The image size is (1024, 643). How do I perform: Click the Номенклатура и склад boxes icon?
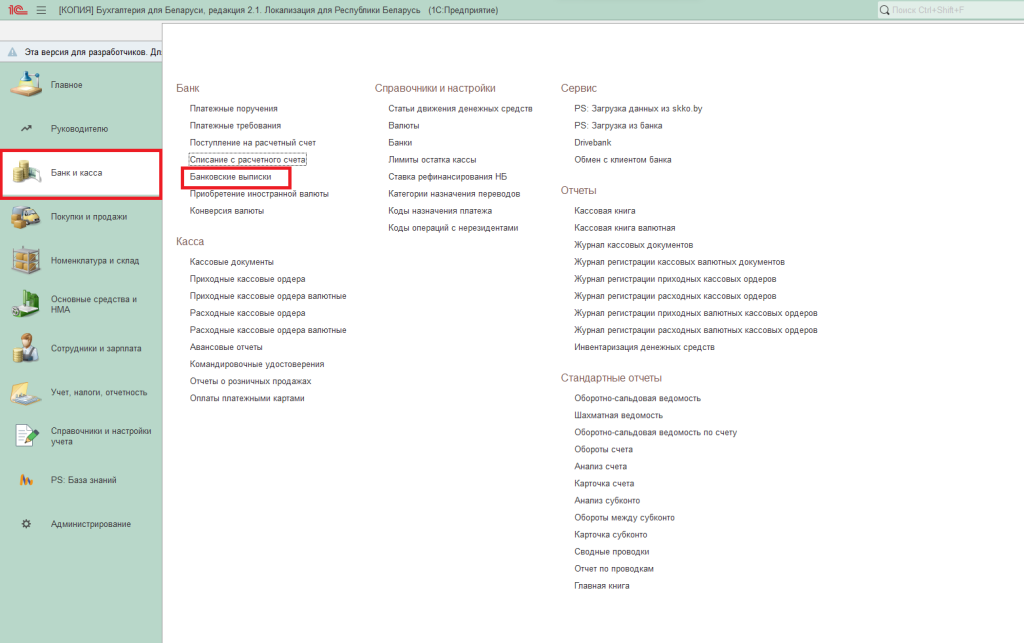pyautogui.click(x=26, y=260)
